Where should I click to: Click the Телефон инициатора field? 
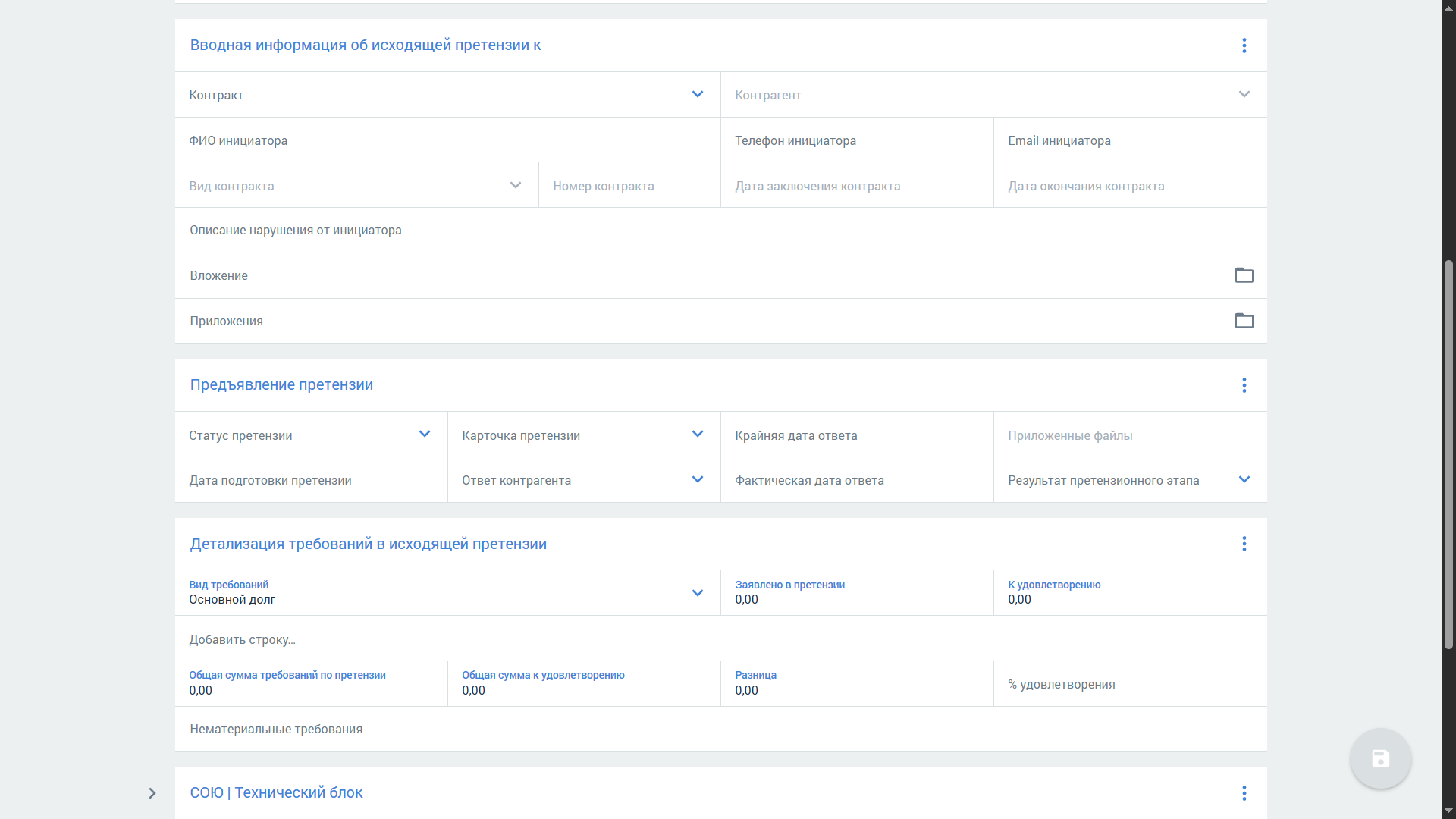857,140
